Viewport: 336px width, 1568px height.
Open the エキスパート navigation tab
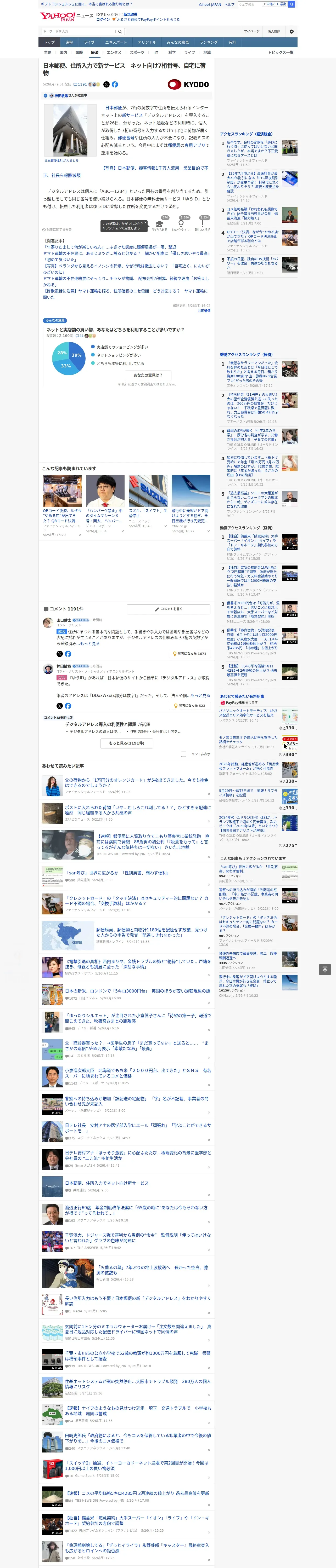116,43
